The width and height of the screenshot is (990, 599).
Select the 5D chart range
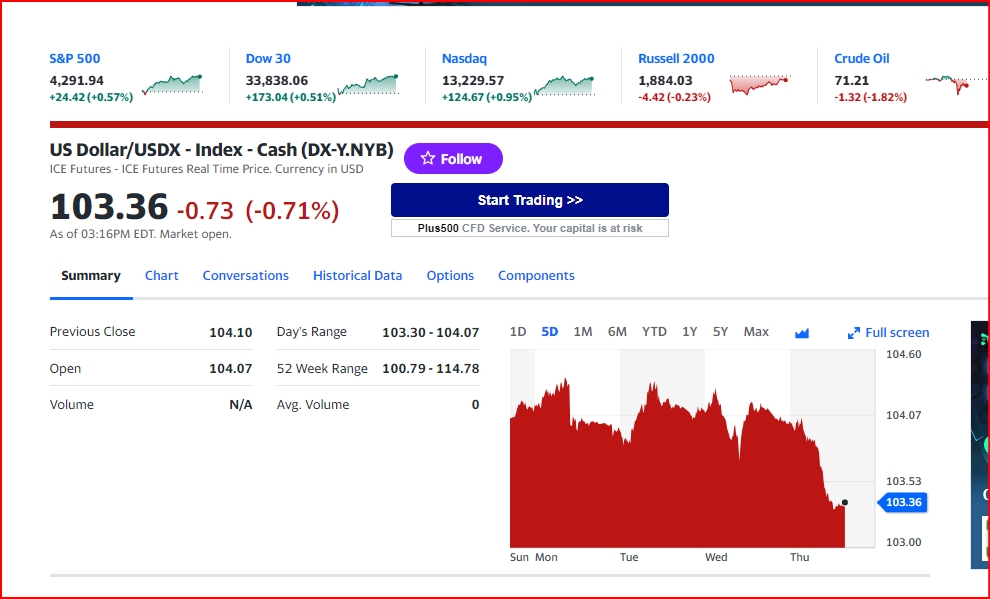coord(550,331)
